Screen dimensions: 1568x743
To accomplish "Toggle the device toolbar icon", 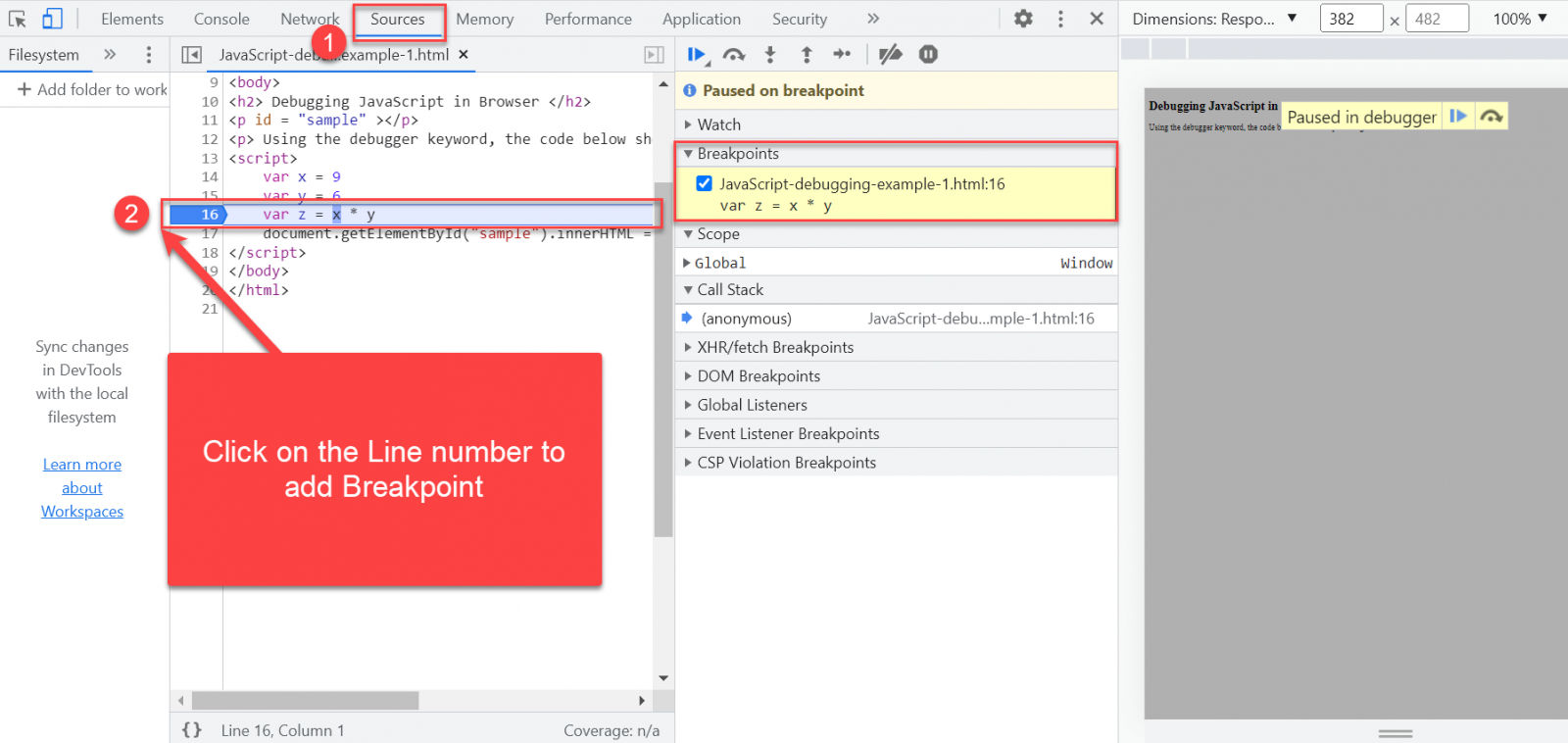I will pos(52,19).
